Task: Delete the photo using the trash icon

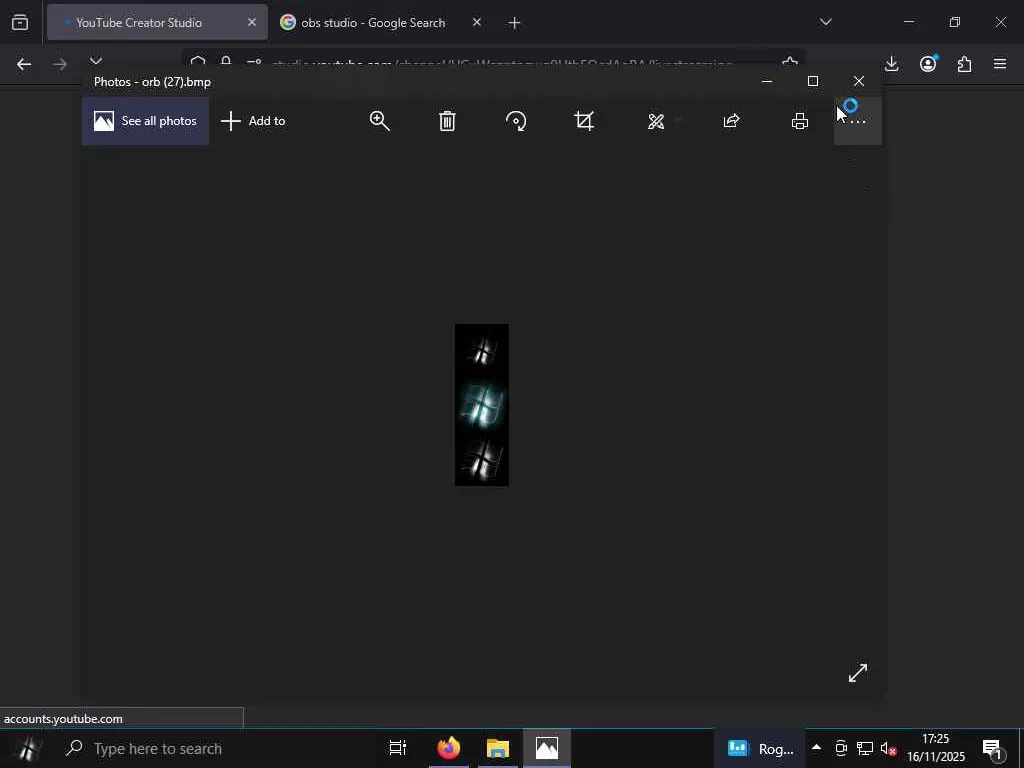Action: coord(447,121)
